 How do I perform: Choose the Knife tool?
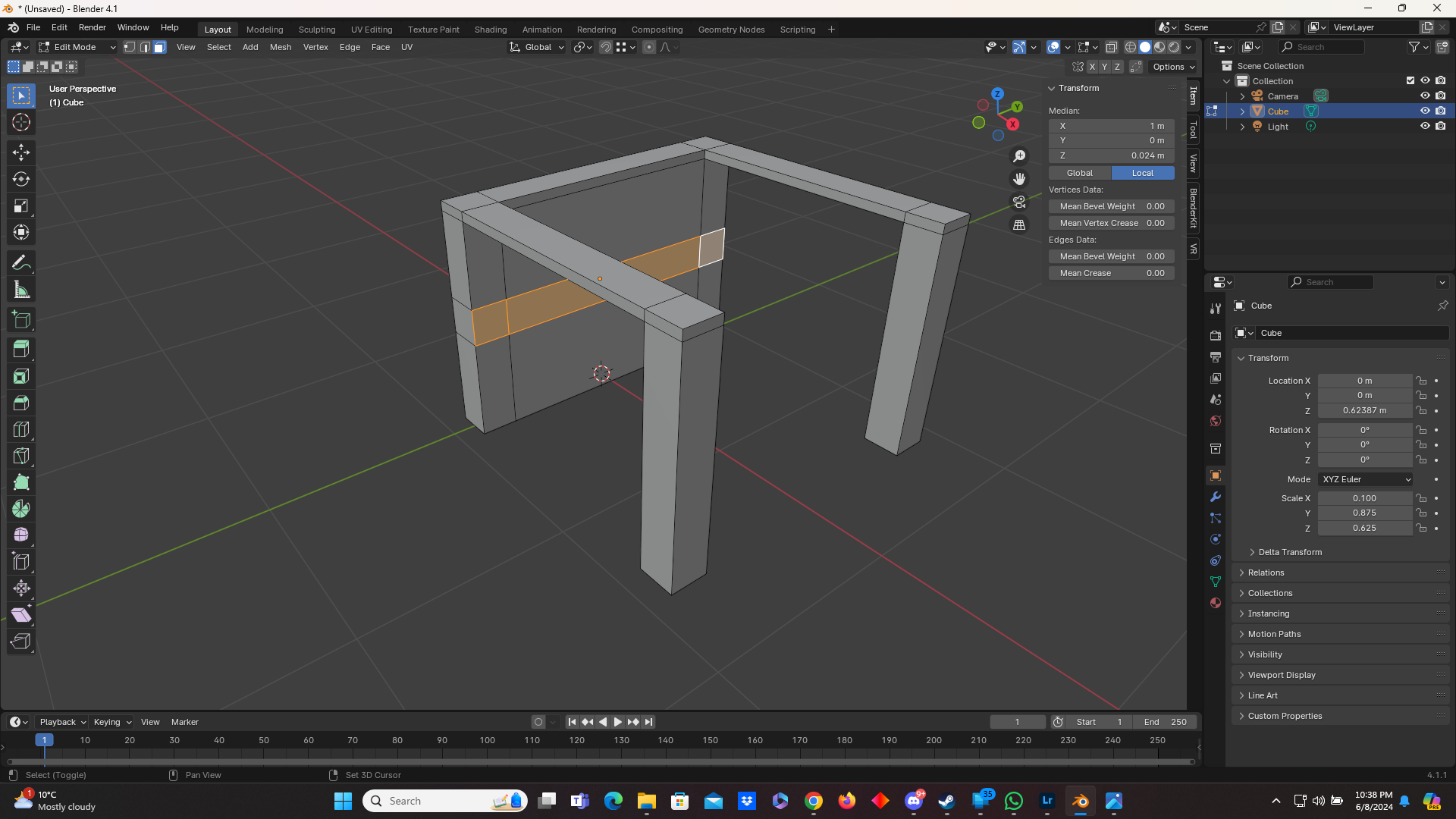pos(21,456)
